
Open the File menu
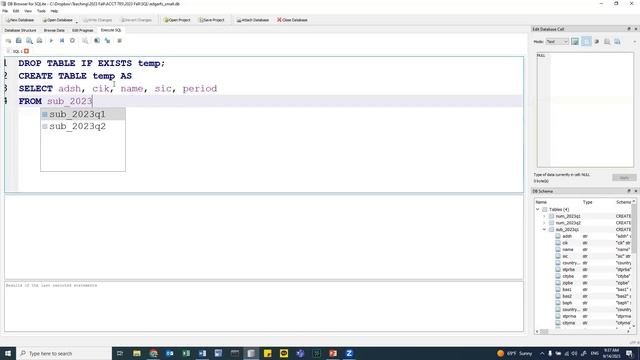[x=5, y=11]
